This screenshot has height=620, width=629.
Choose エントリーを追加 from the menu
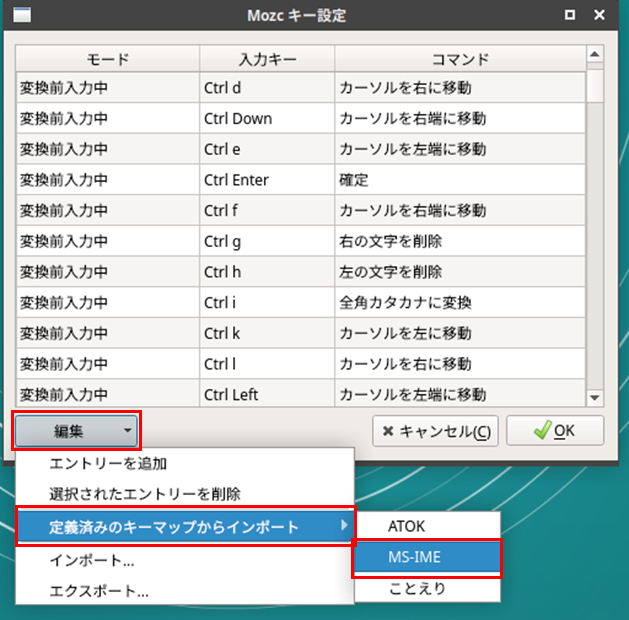(185, 464)
